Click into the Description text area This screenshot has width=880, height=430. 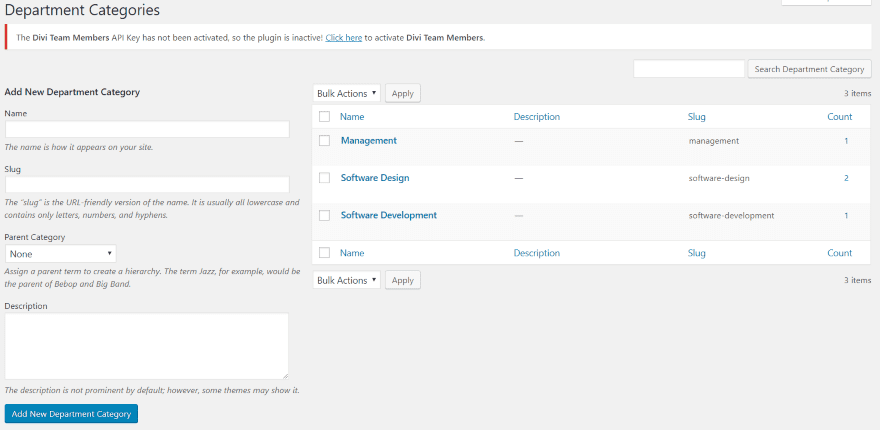click(x=147, y=346)
